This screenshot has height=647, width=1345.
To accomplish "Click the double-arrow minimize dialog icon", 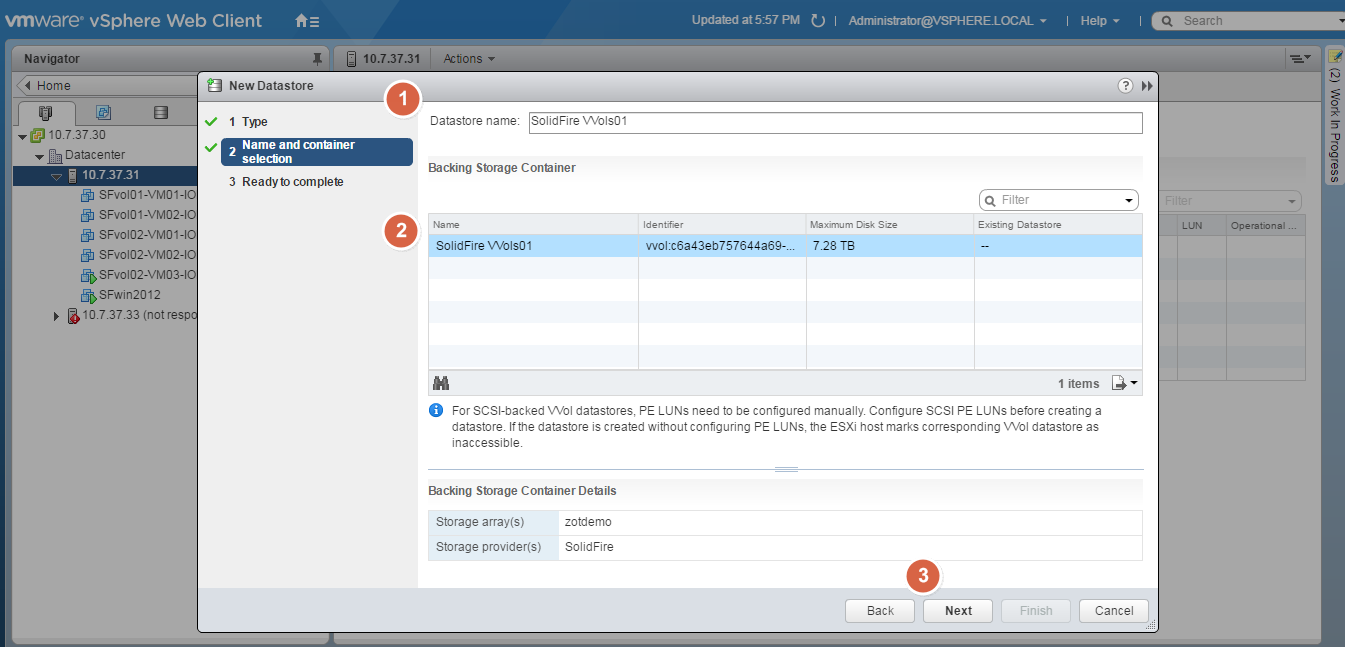I will [1147, 86].
